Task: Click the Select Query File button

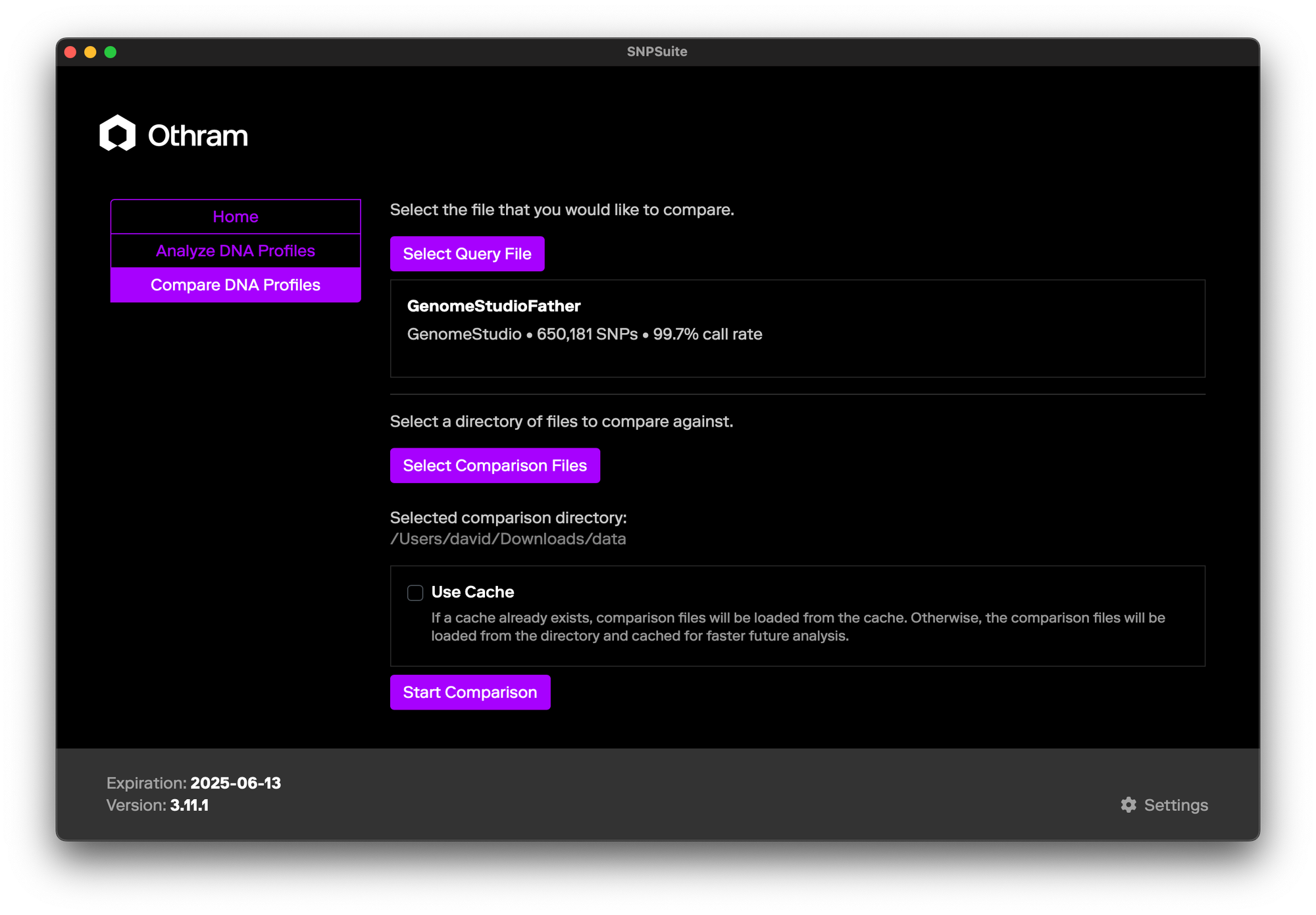Action: coord(467,253)
